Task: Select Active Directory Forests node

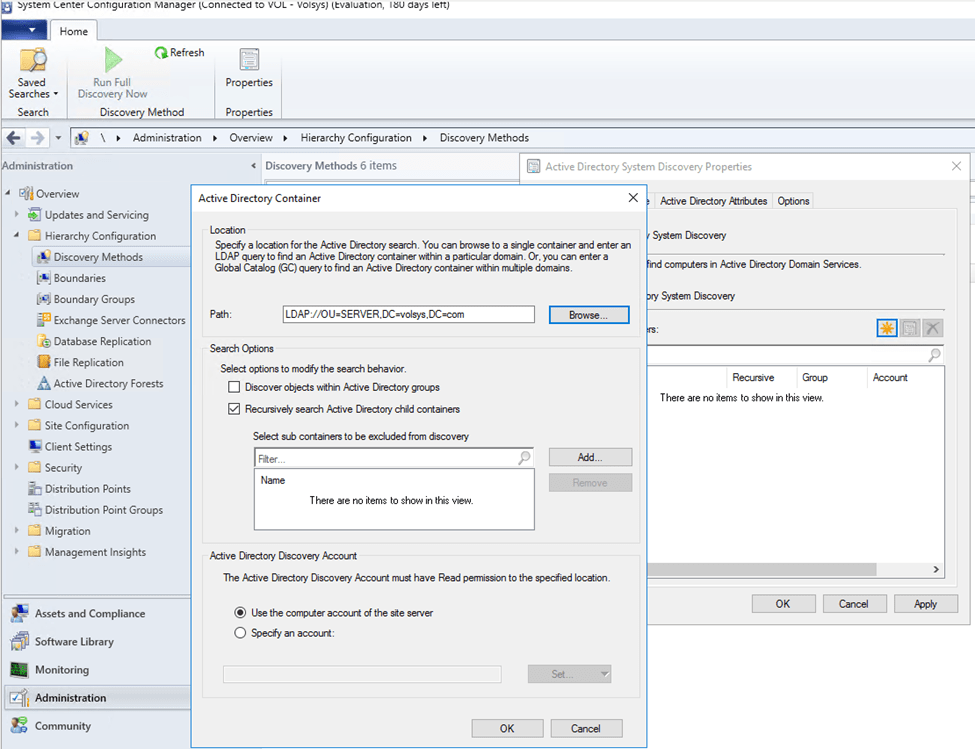Action: (108, 383)
